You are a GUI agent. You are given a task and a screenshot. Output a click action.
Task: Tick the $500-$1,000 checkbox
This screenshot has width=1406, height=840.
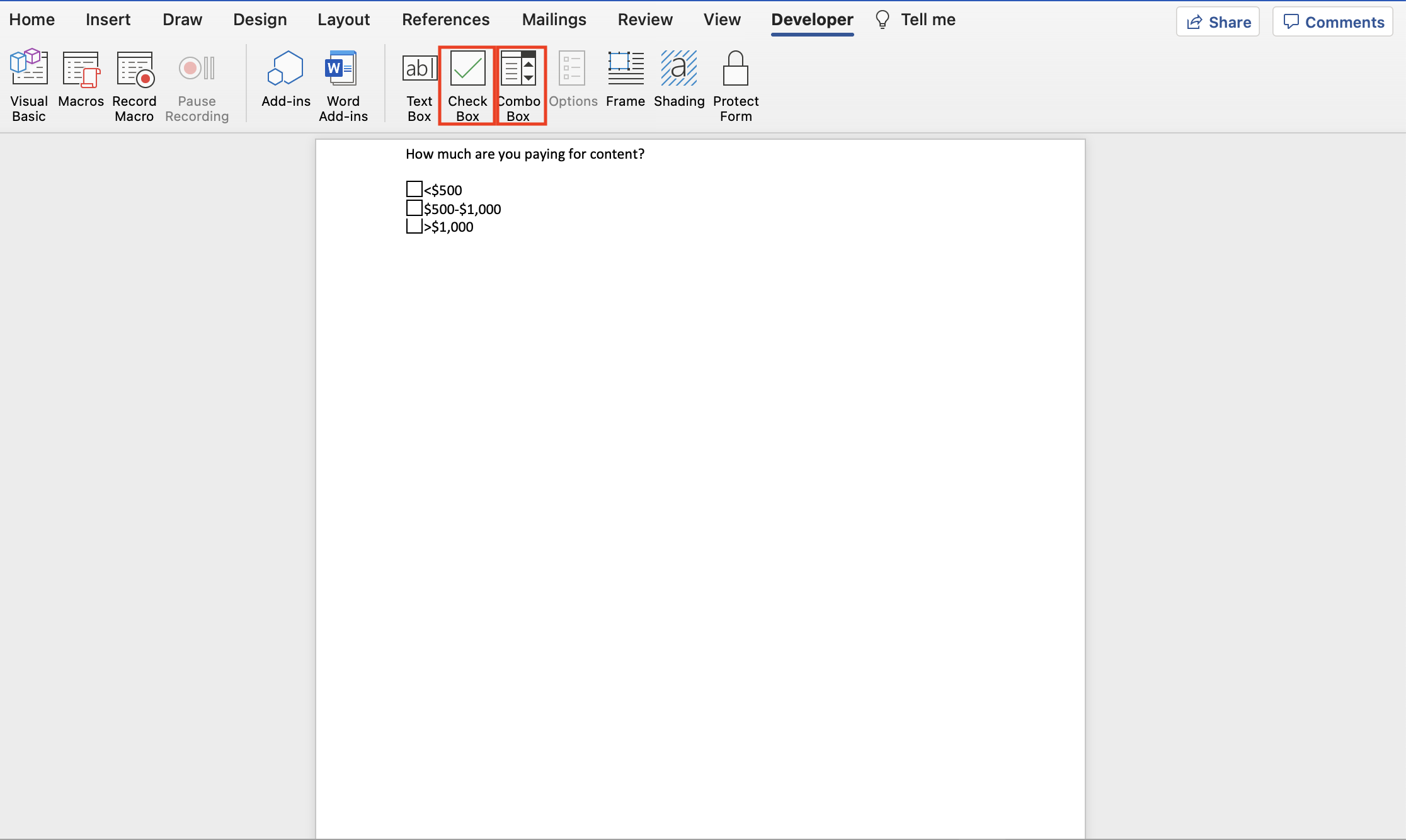click(x=414, y=208)
